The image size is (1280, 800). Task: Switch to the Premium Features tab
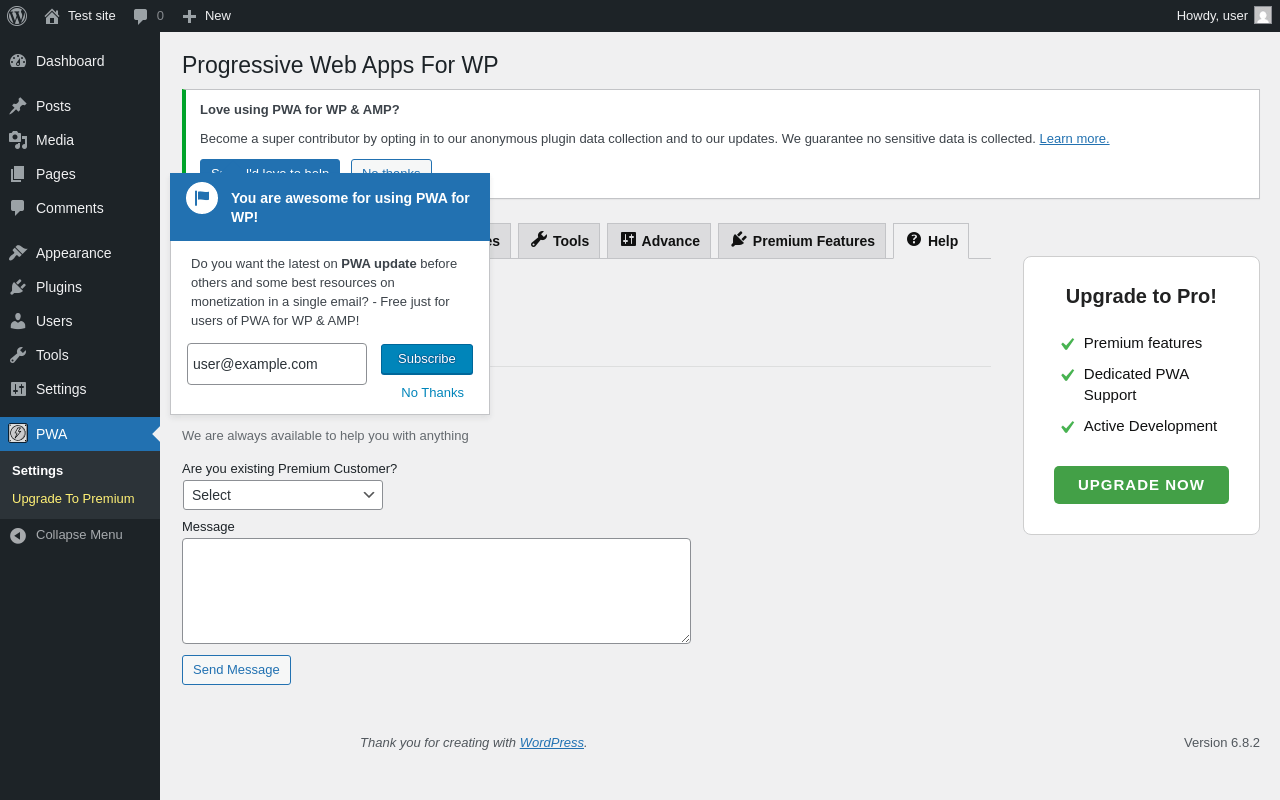point(802,241)
